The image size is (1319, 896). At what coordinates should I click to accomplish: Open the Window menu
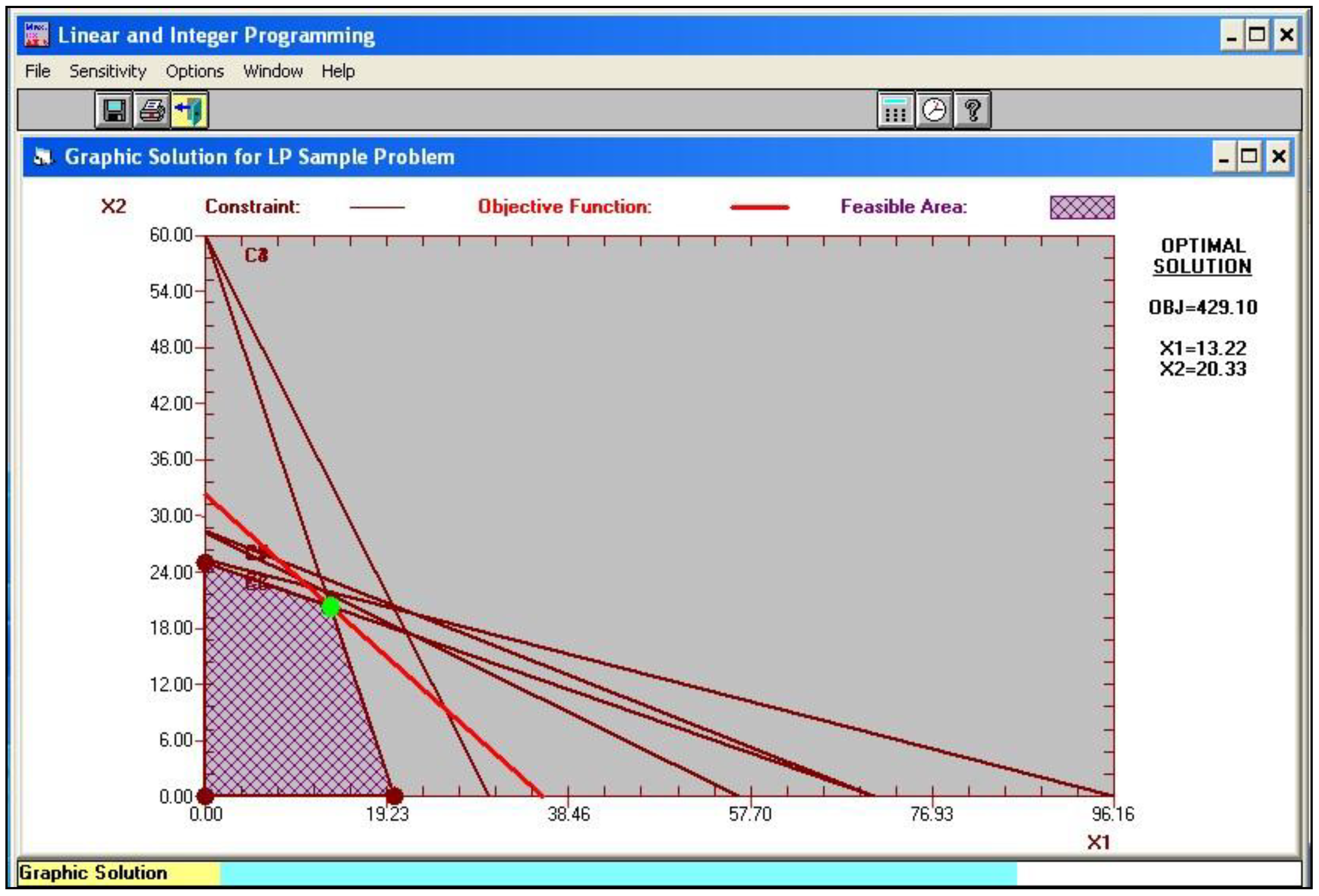(x=272, y=72)
